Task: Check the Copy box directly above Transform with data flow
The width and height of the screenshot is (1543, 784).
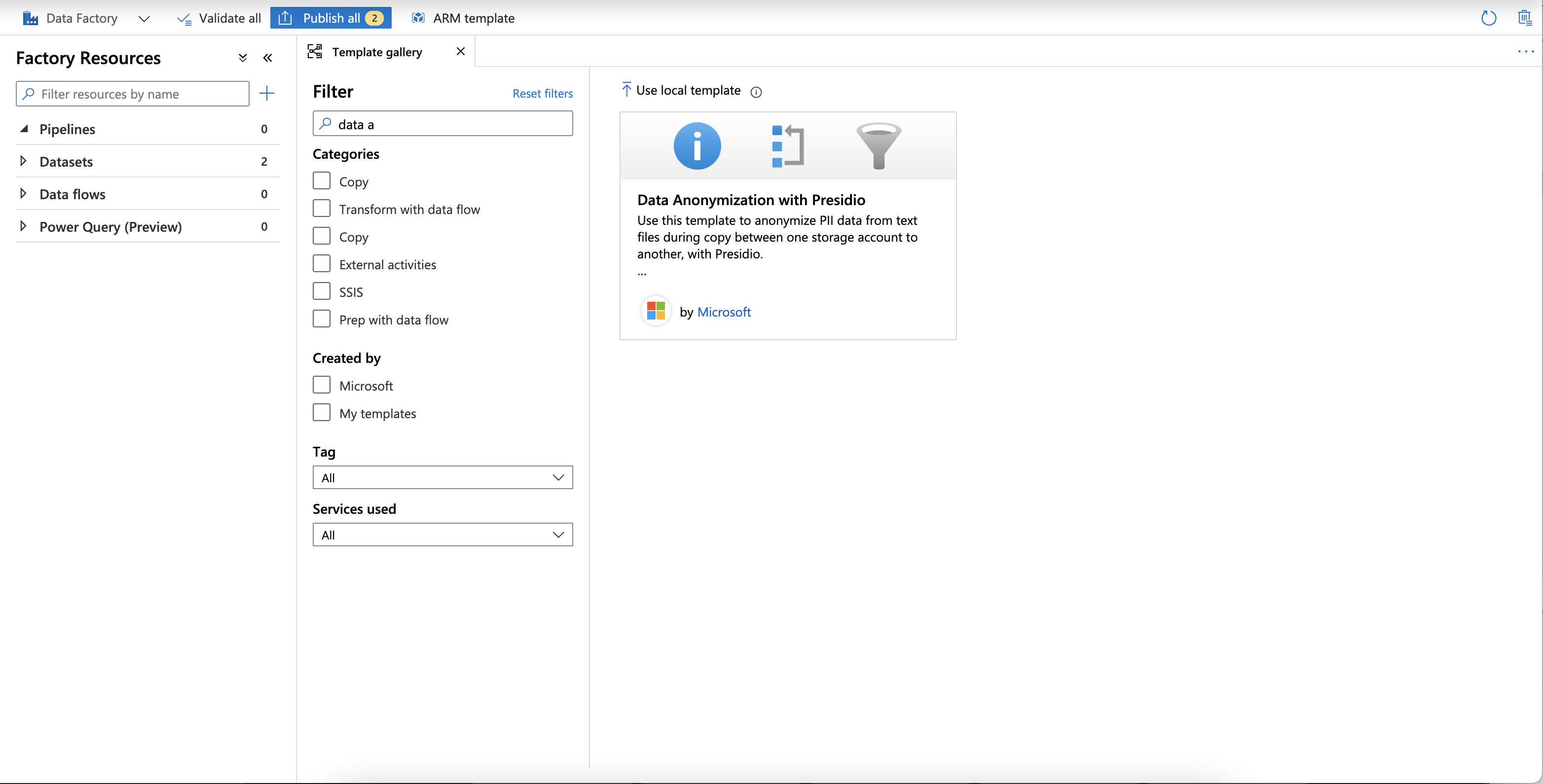Action: [322, 181]
